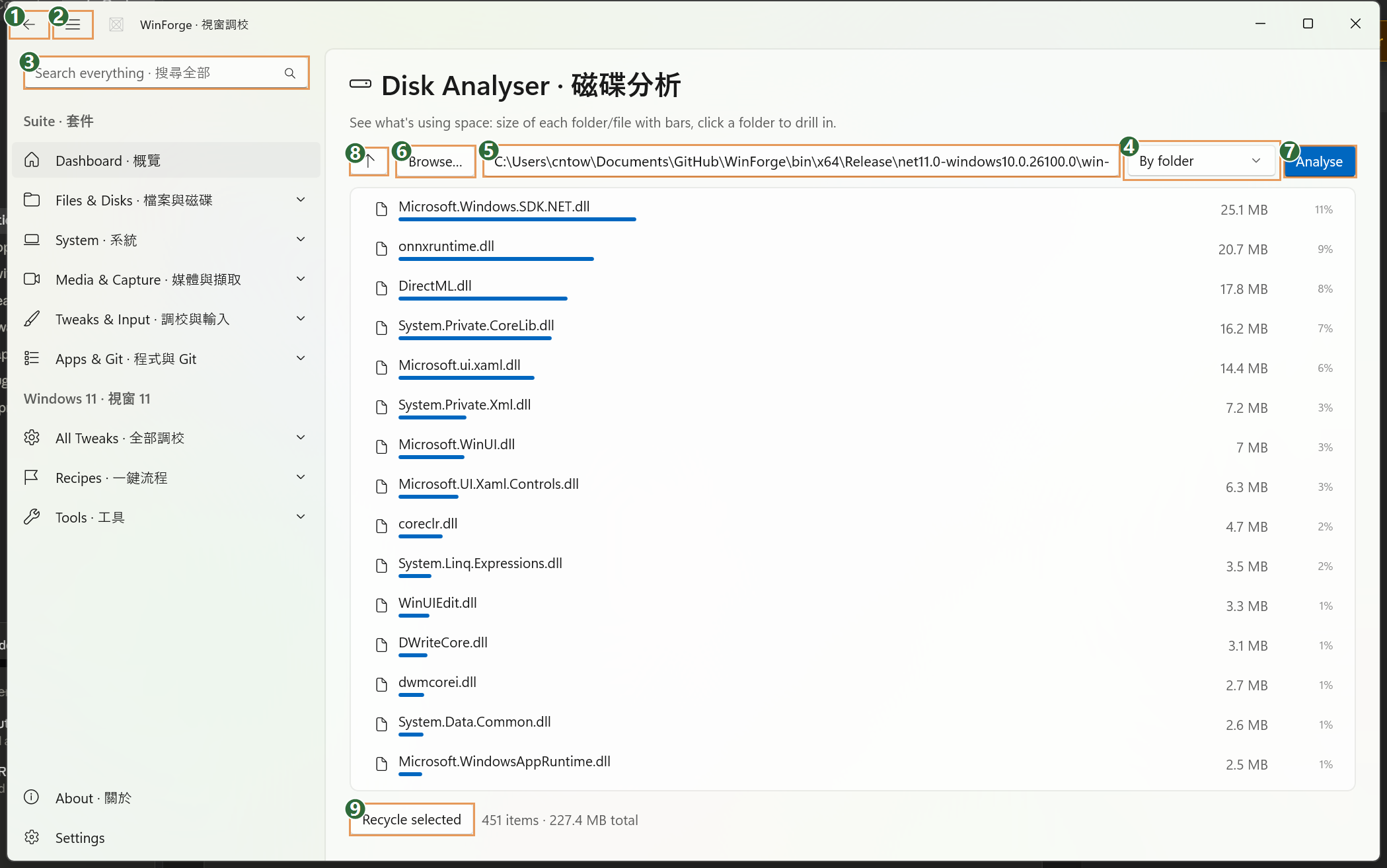Select System.Private.CoreLib.dll row
Screen dimensions: 1387x868
pos(852,328)
